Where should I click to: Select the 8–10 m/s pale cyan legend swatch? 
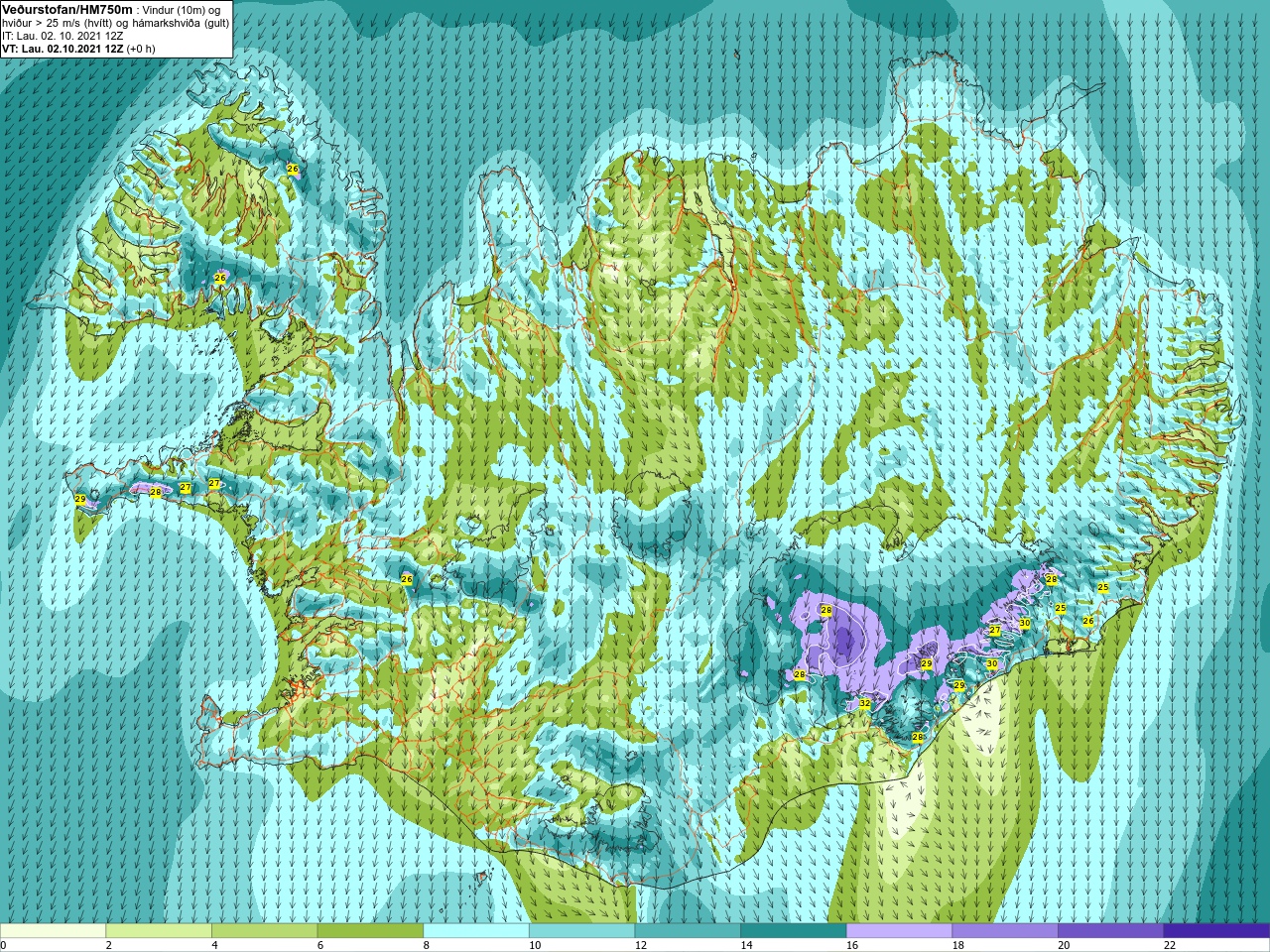(x=476, y=930)
